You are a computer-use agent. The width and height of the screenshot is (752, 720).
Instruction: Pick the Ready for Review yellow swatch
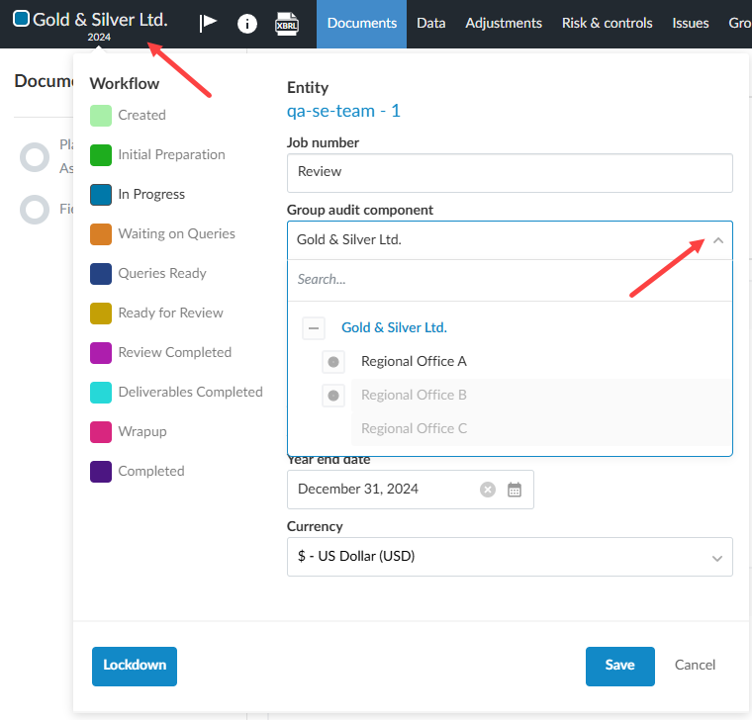(x=101, y=313)
